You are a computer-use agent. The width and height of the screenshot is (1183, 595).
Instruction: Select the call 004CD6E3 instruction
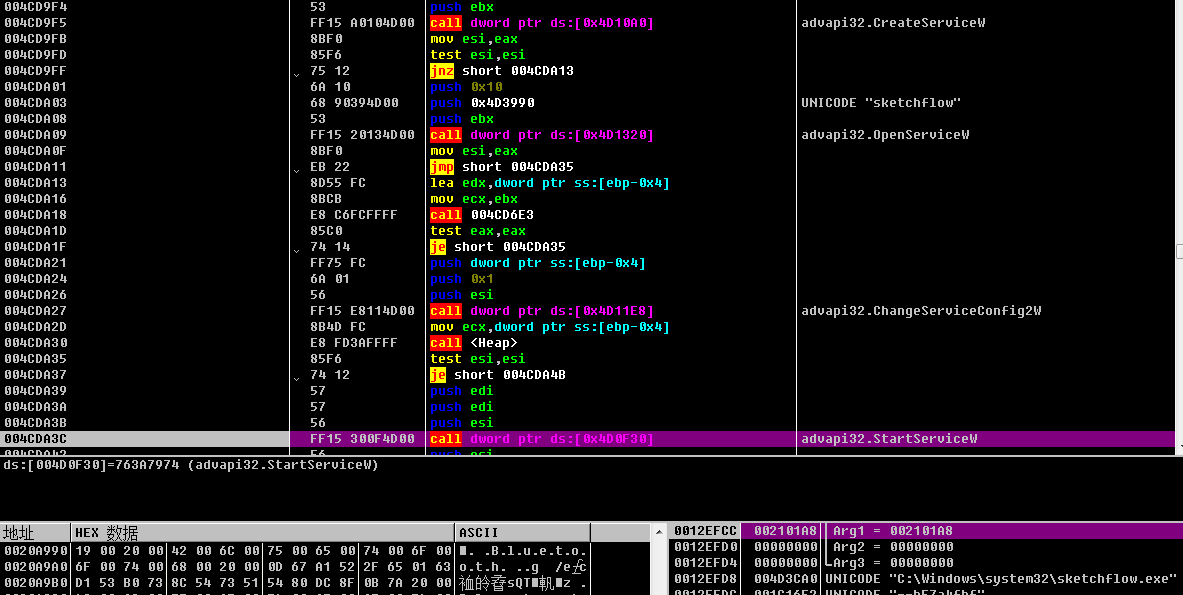(x=475, y=215)
